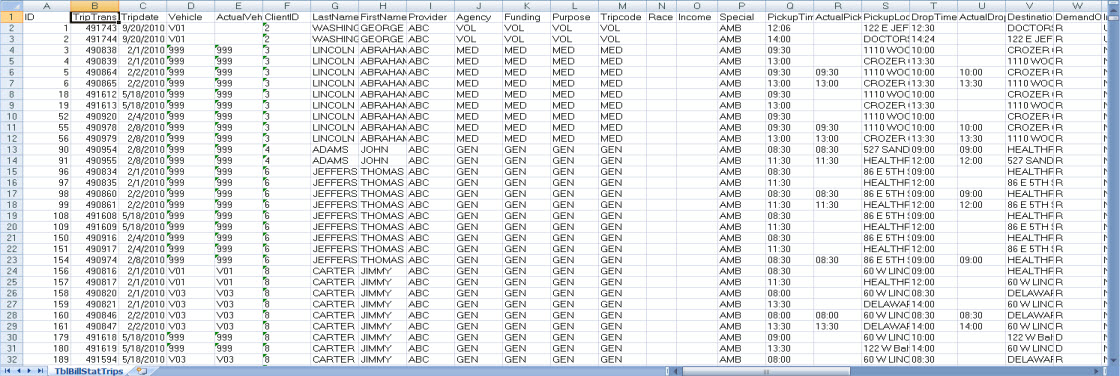Click the cell containing 491743

(x=94, y=27)
